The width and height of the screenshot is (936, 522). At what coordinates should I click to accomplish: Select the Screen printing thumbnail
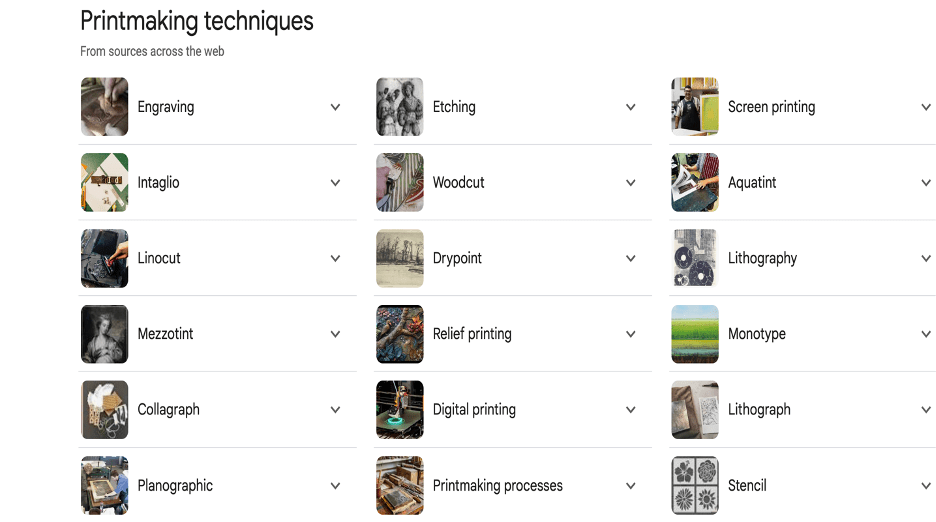[695, 107]
